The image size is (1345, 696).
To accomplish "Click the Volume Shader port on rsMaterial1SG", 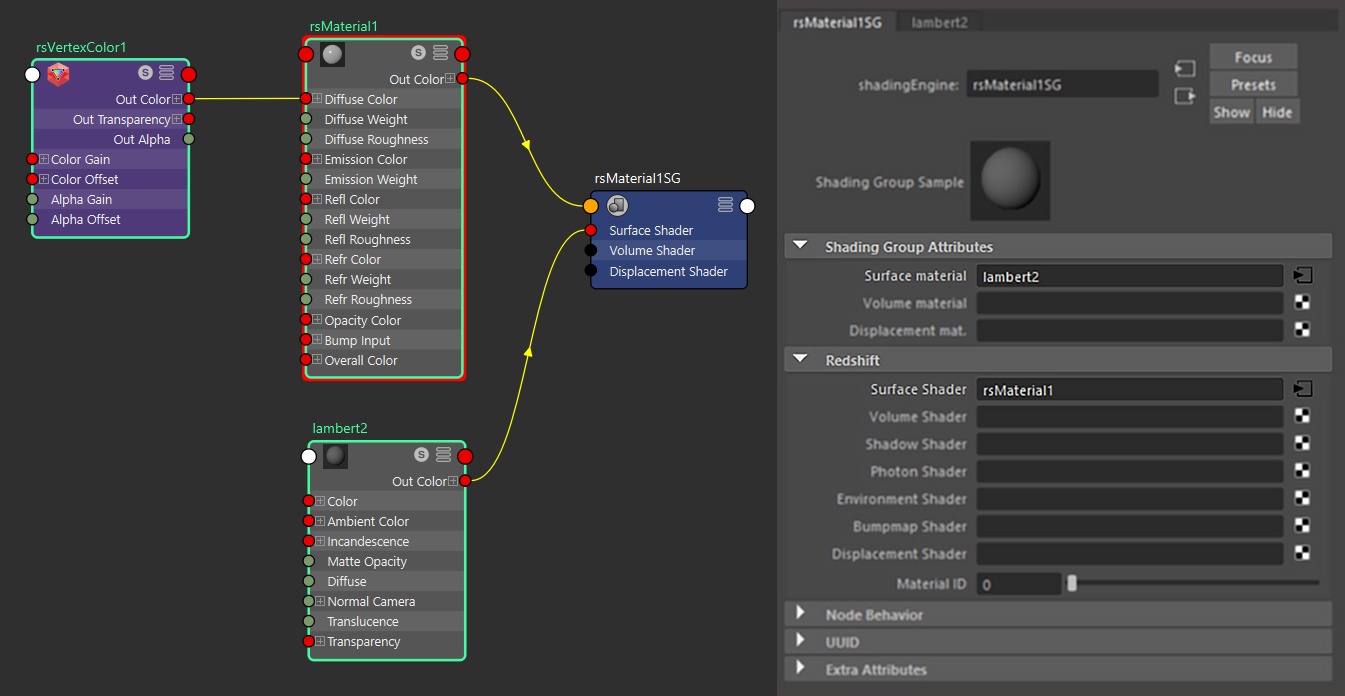I will tap(591, 250).
